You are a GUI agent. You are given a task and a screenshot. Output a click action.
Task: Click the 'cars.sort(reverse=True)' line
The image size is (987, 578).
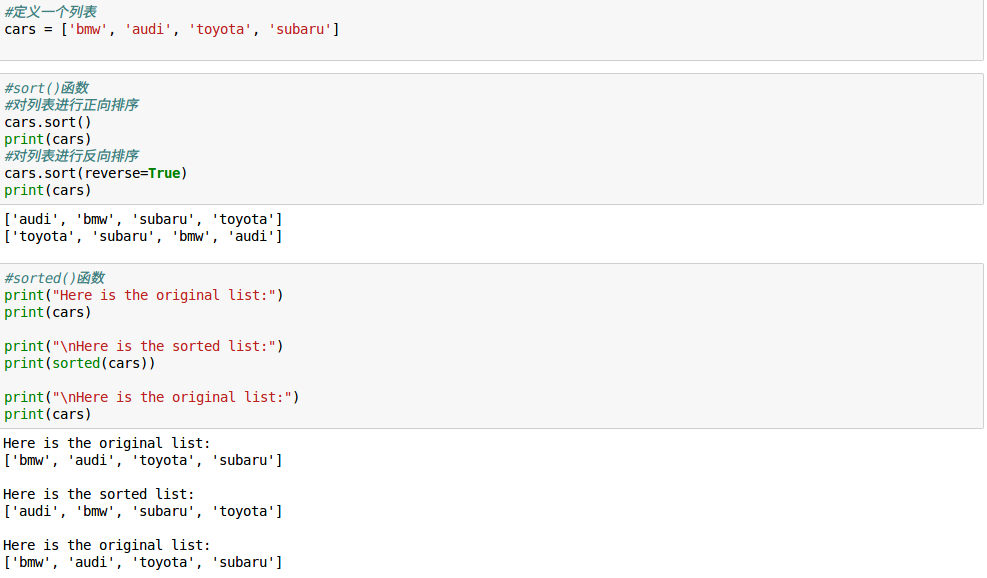96,173
